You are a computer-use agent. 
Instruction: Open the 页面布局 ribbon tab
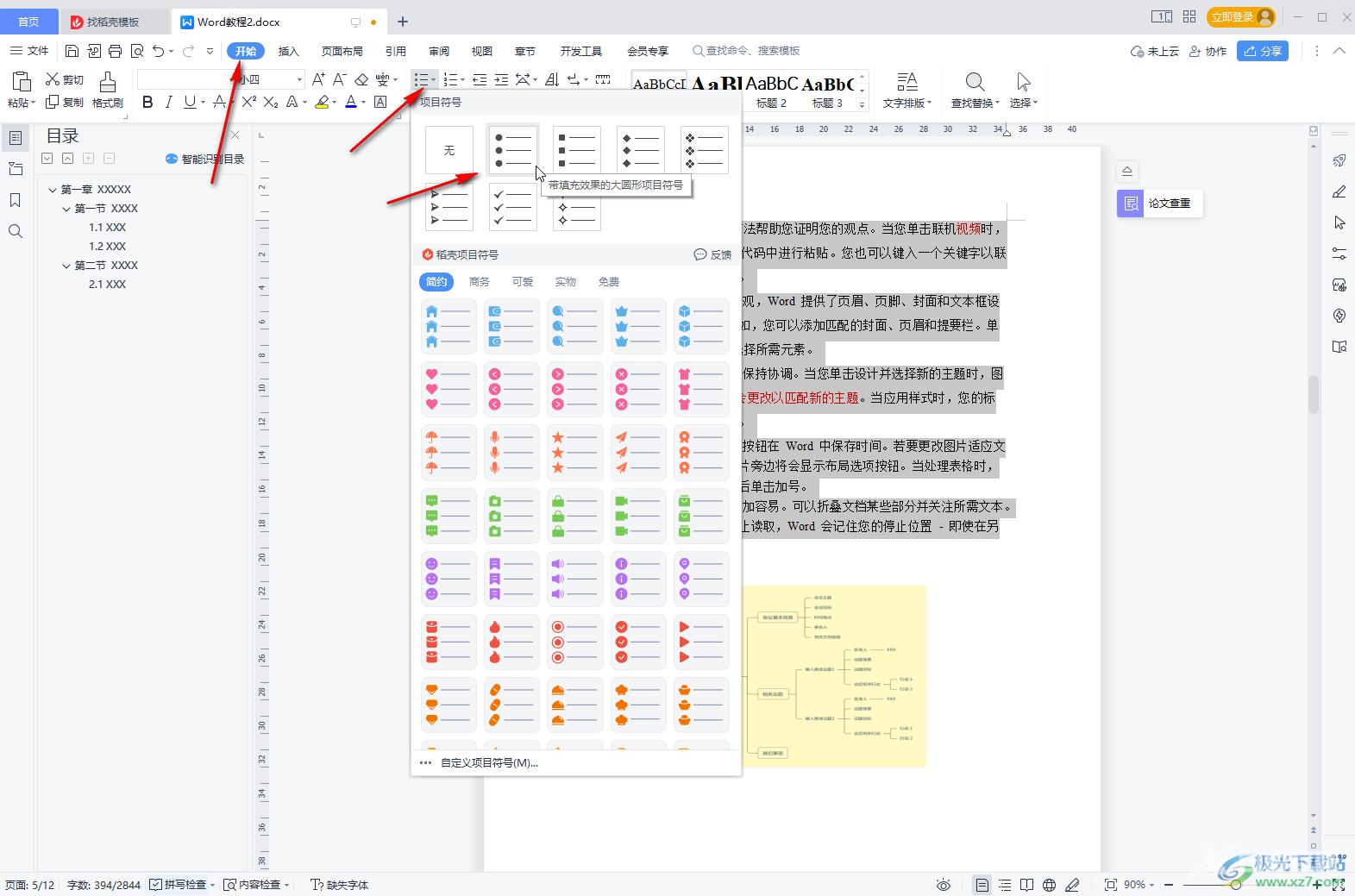(342, 51)
